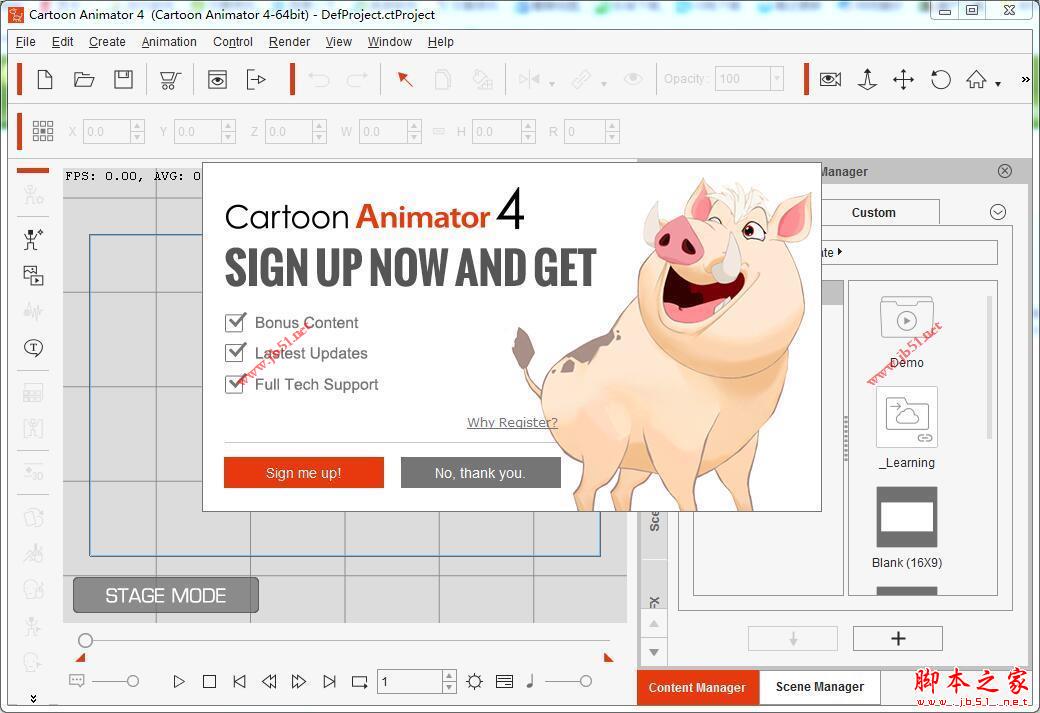Save the project with the floppy disk icon
Image resolution: width=1040 pixels, height=713 pixels.
[x=123, y=80]
